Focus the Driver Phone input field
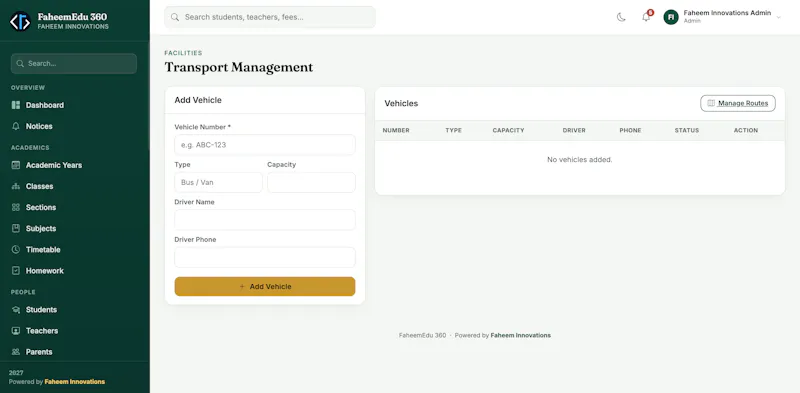Screen dimensions: 800x393 [x=265, y=257]
